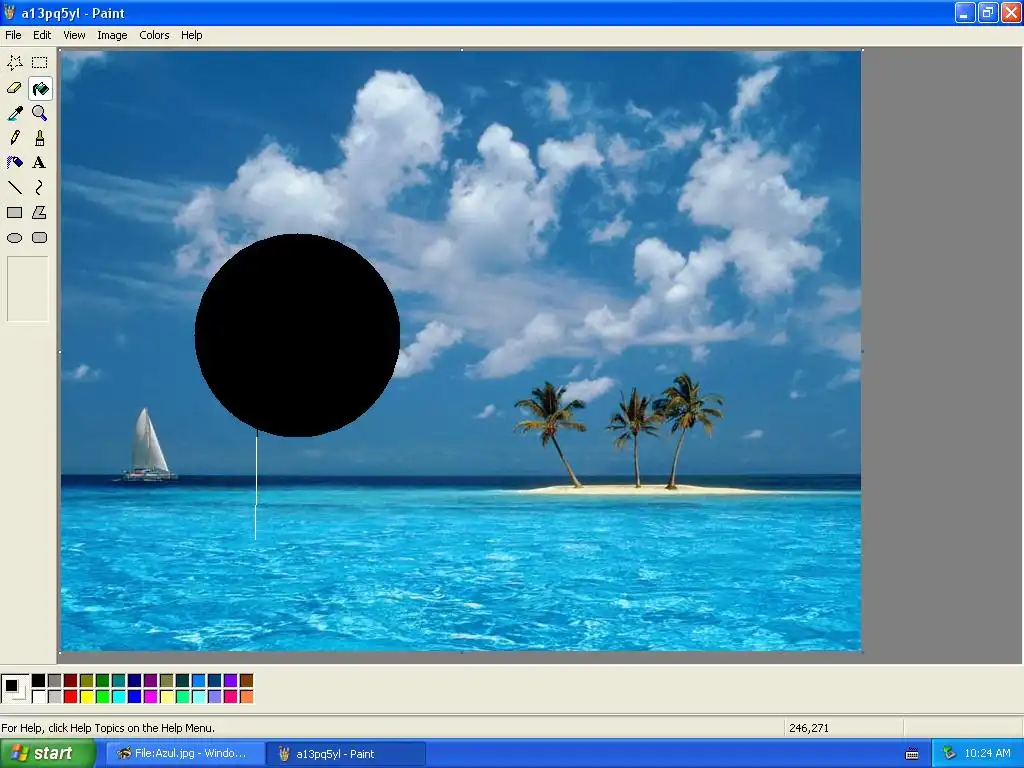The width and height of the screenshot is (1024, 768).
Task: Pick the pure blue swatch
Action: pos(135,697)
